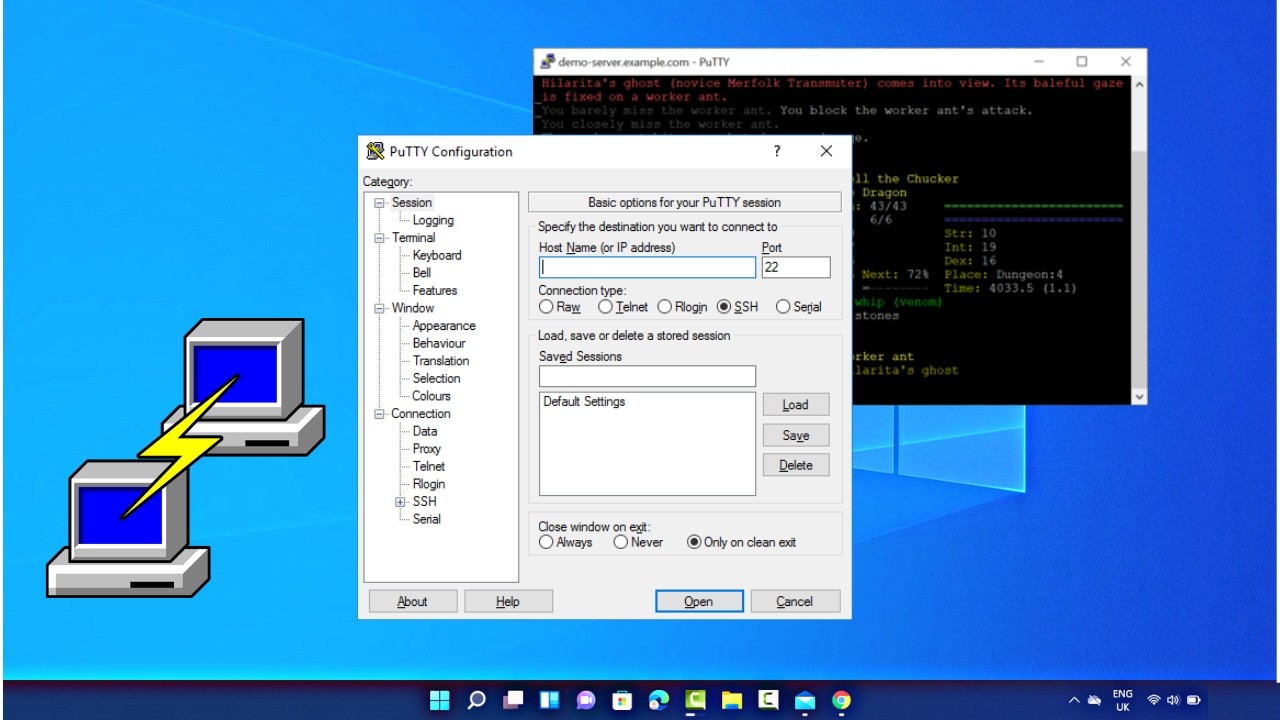This screenshot has height=720, width=1280.
Task: Select Serial in the category tree
Action: point(427,519)
